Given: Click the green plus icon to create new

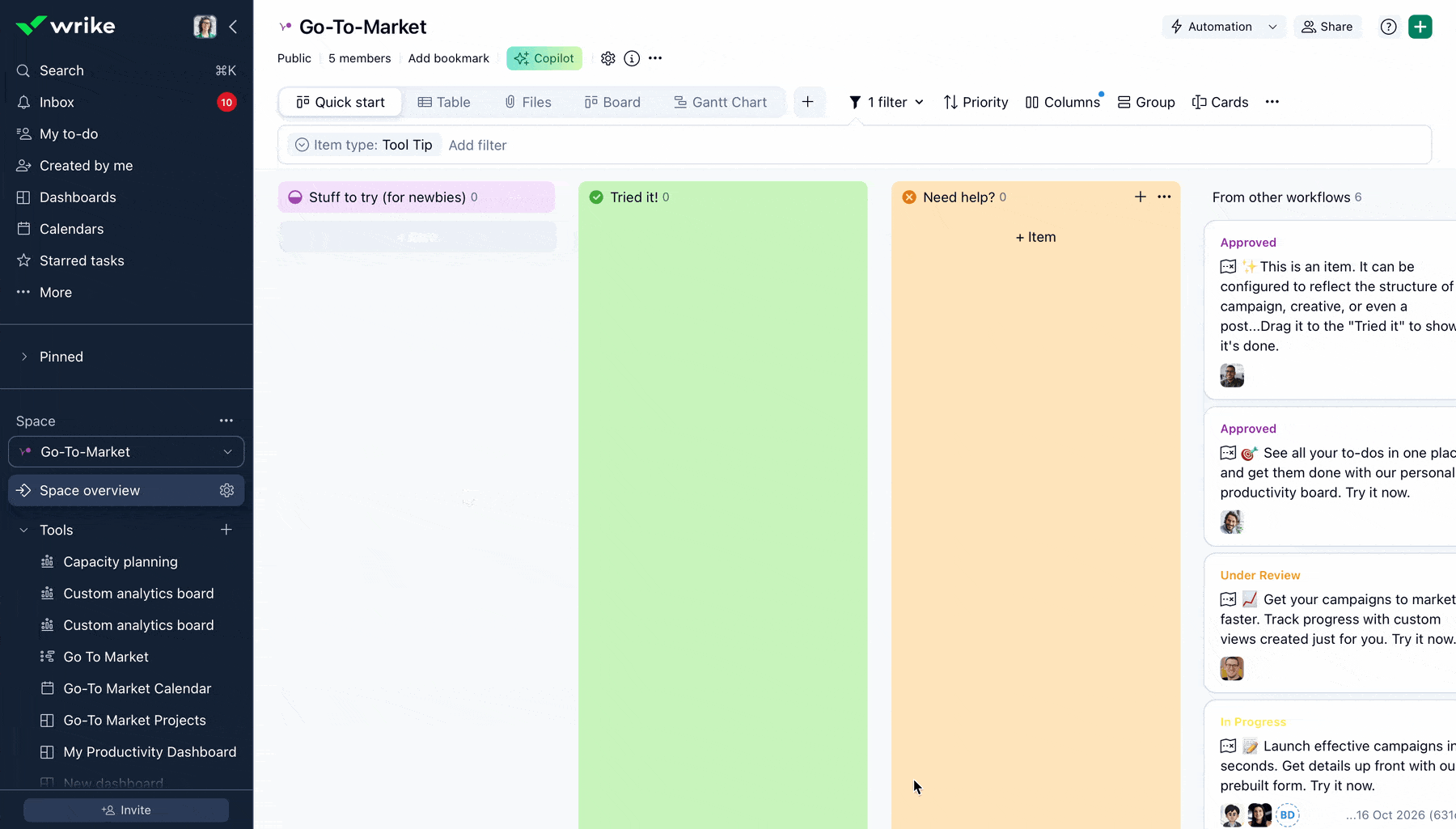Looking at the screenshot, I should click(1420, 26).
